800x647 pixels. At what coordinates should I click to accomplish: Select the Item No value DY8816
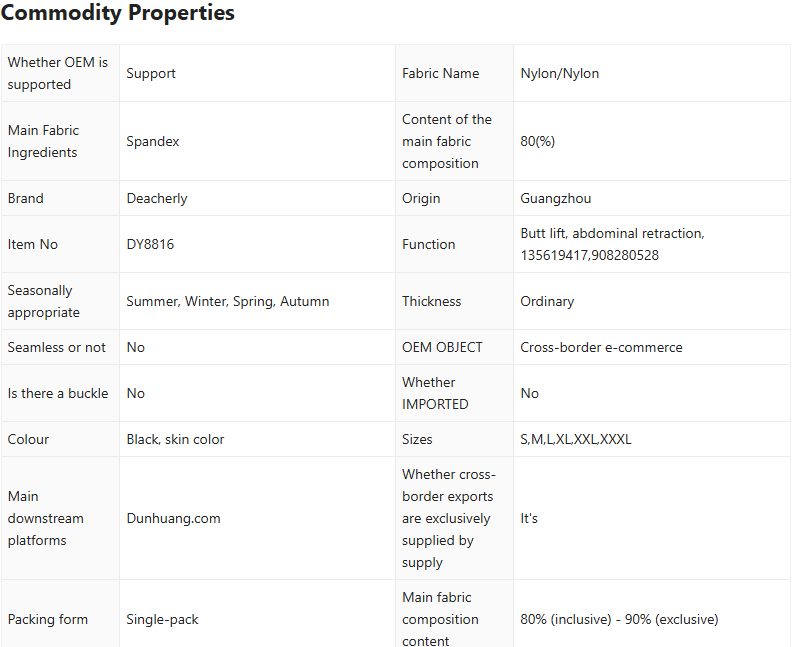pyautogui.click(x=150, y=244)
